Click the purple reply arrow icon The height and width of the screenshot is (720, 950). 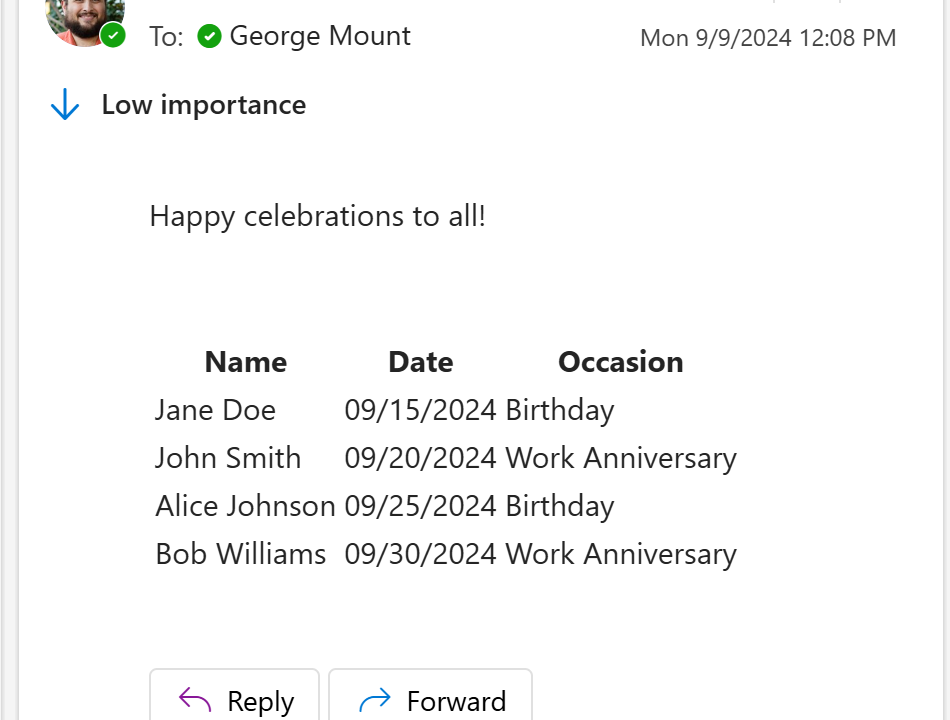[x=195, y=700]
